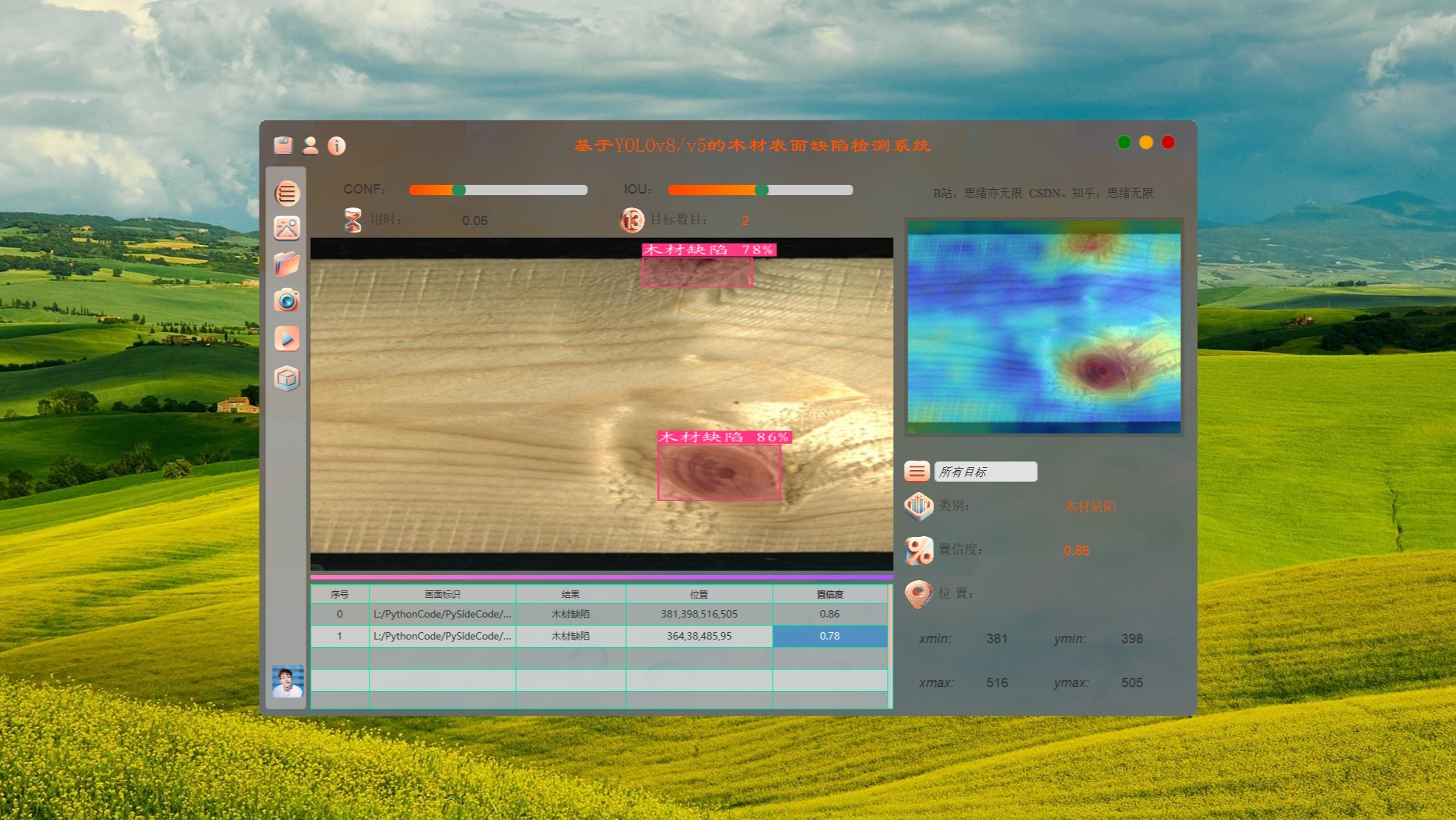Click the file path cell in row 1
Screen dimensions: 1456x820
pos(442,636)
